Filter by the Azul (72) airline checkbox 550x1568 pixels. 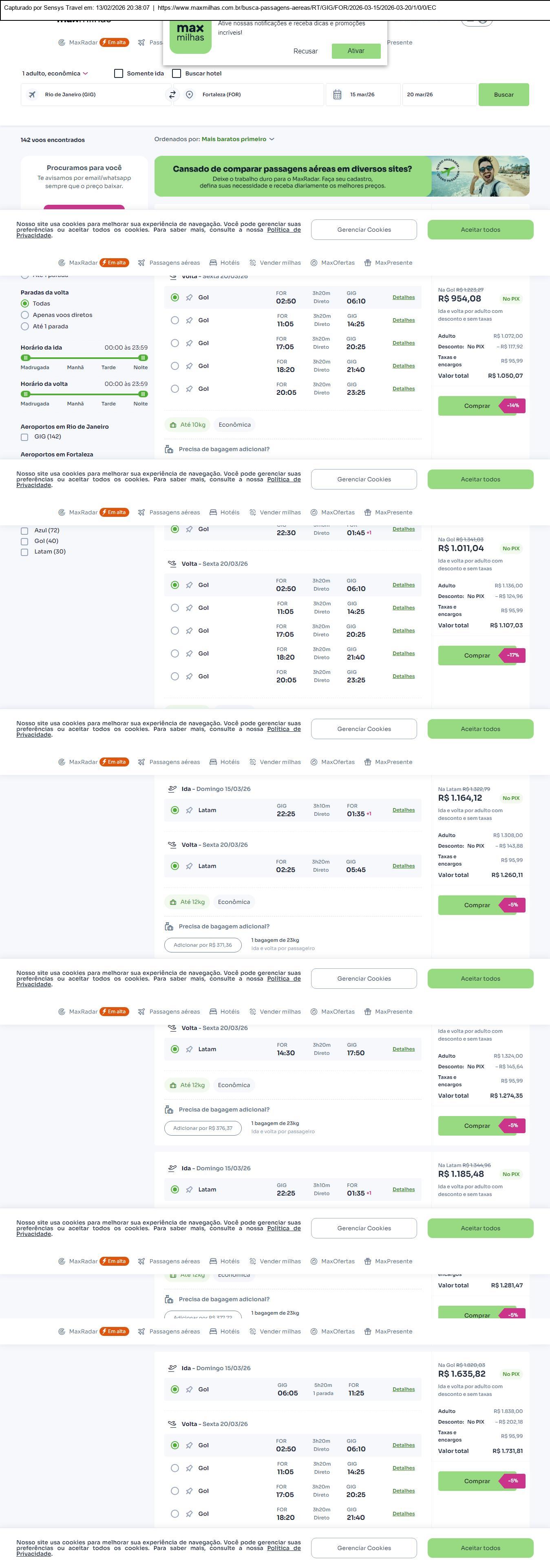click(x=25, y=531)
